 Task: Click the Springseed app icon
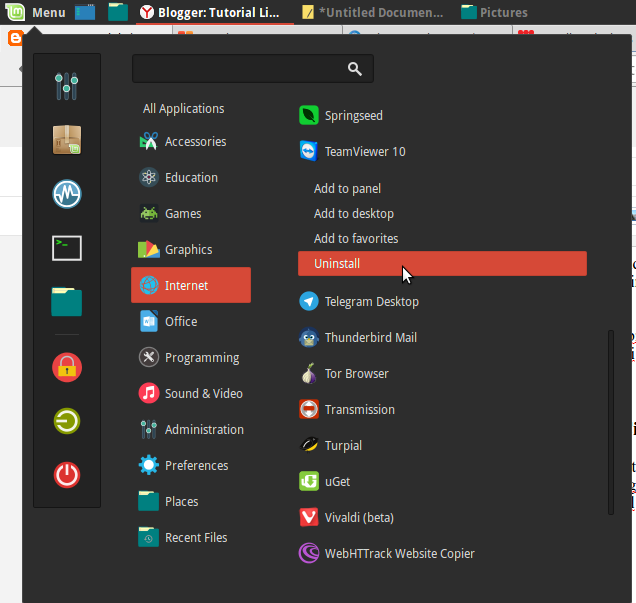309,116
